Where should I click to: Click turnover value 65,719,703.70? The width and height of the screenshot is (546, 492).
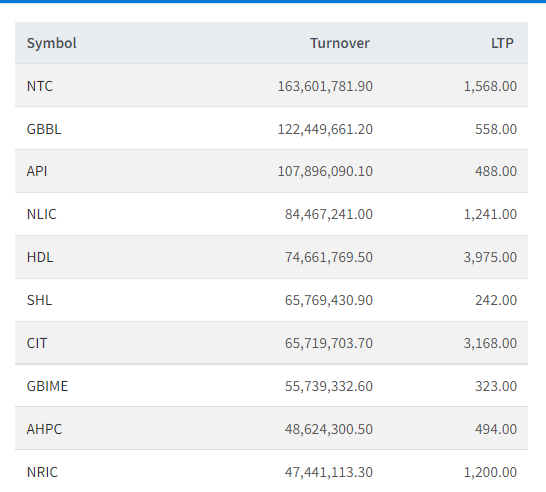329,343
